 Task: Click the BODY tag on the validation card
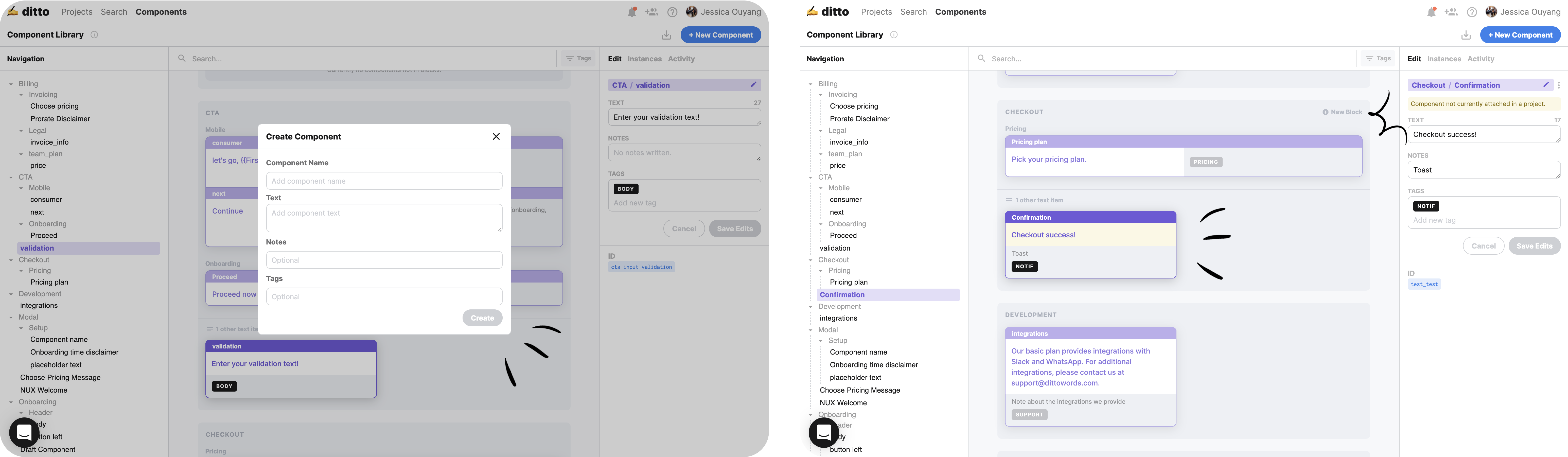click(x=224, y=386)
